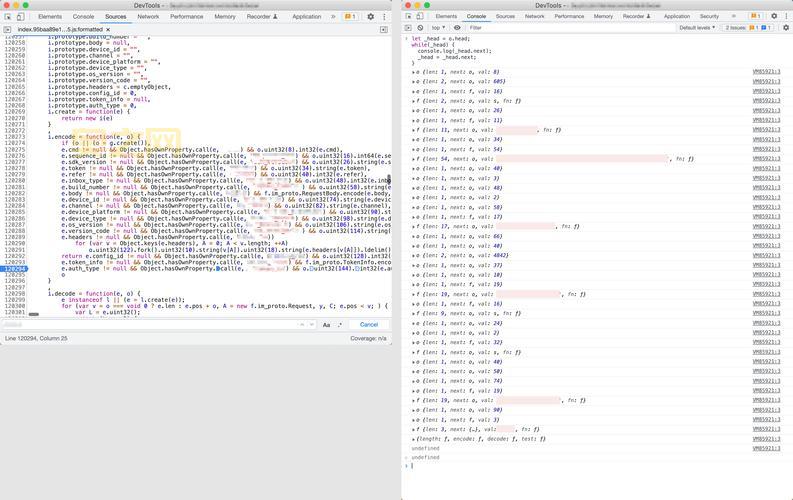The image size is (793, 500).
Task: Toggle regex option in the search bar
Action: tap(340, 324)
